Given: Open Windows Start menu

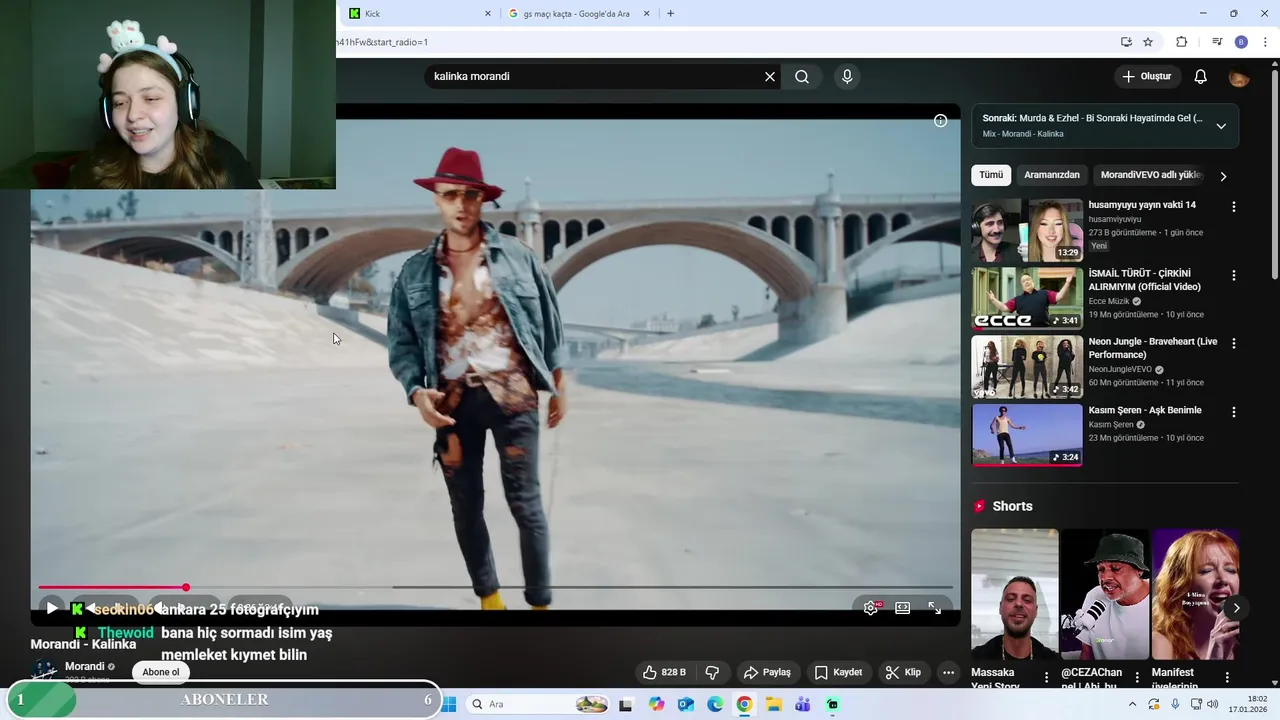Looking at the screenshot, I should tap(449, 704).
